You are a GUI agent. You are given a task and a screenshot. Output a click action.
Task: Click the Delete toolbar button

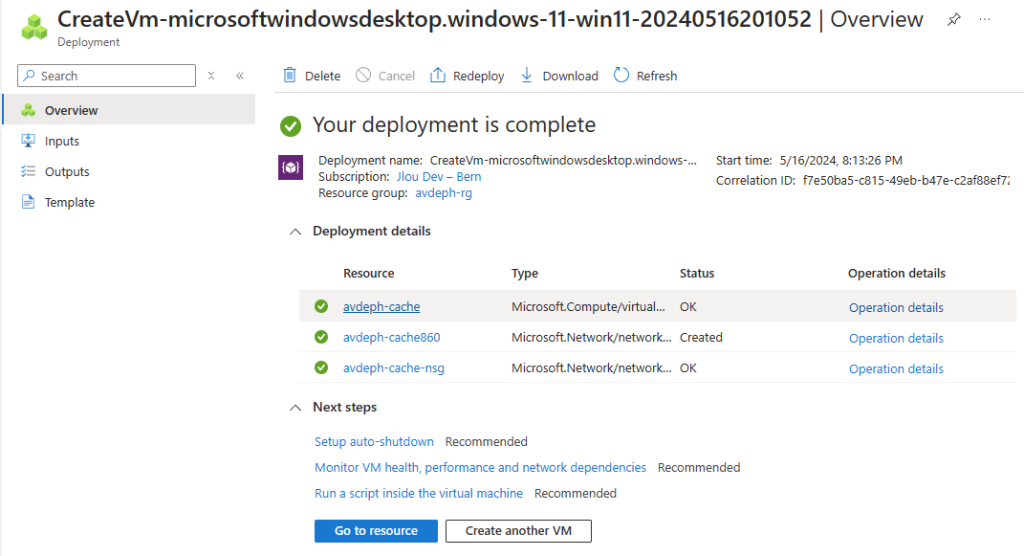point(312,76)
